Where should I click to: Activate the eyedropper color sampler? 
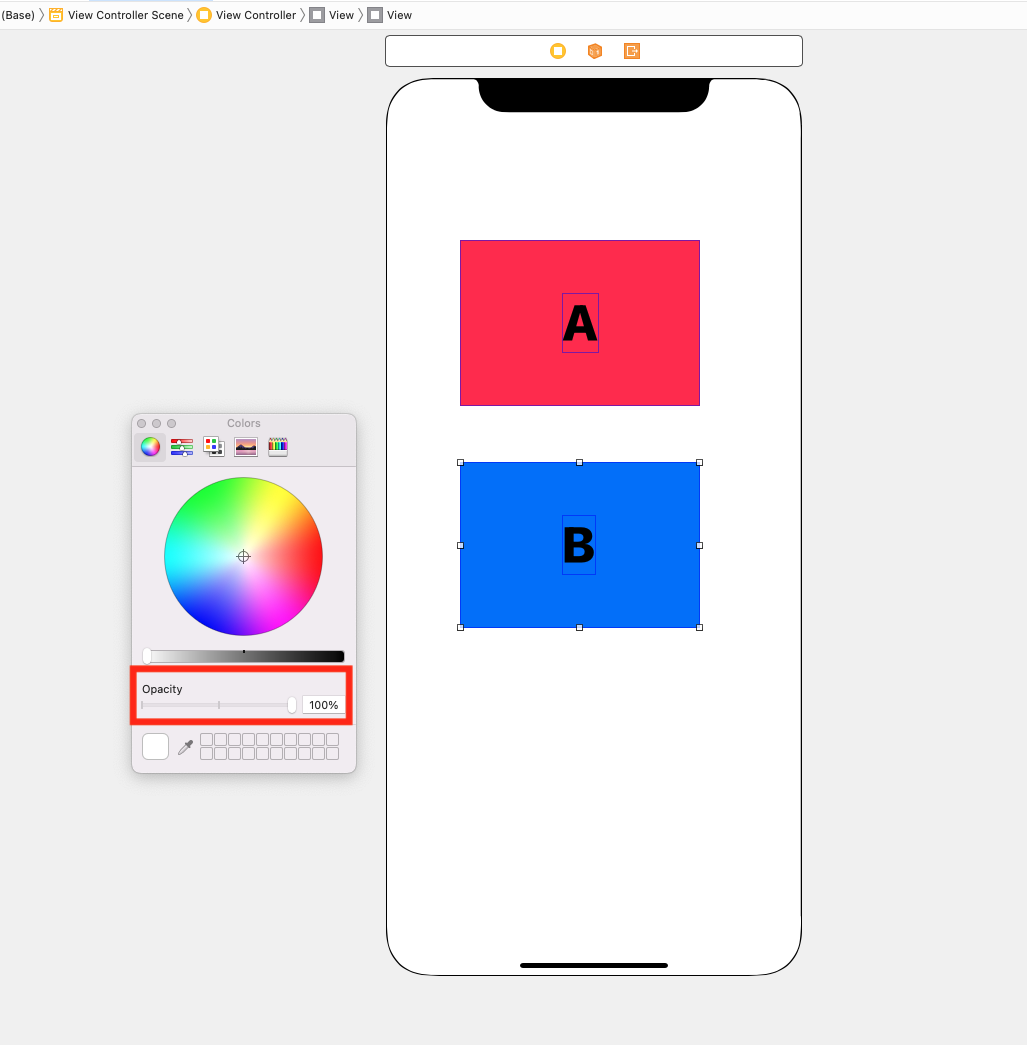(x=185, y=747)
